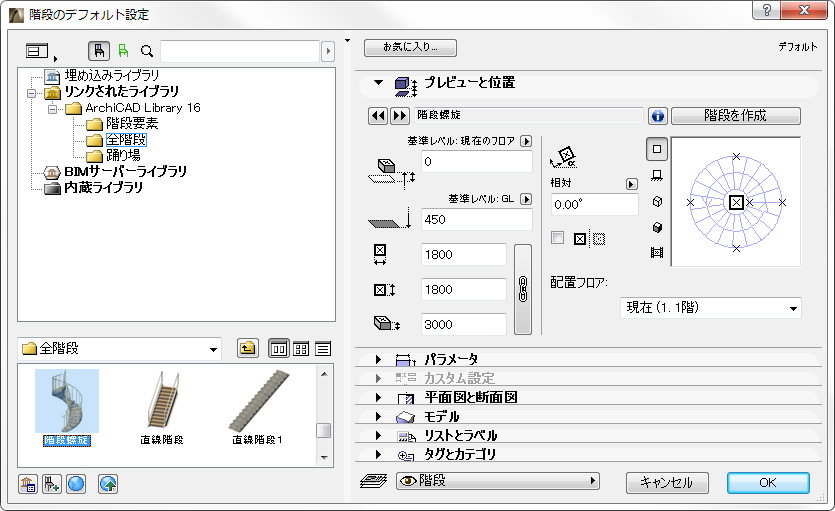Click the 階段を作成 button
Image resolution: width=835 pixels, height=511 pixels.
click(x=735, y=116)
